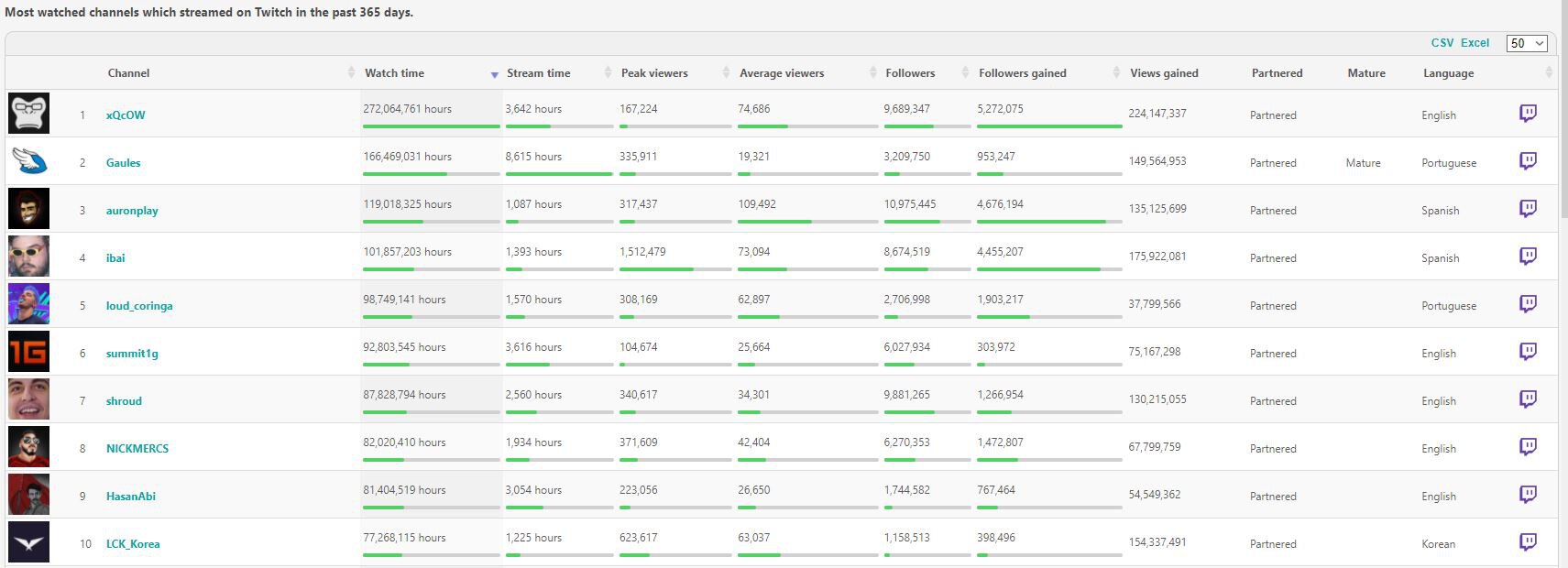1568x568 pixels.
Task: Open NICKMERCS channel link
Action: (x=137, y=449)
